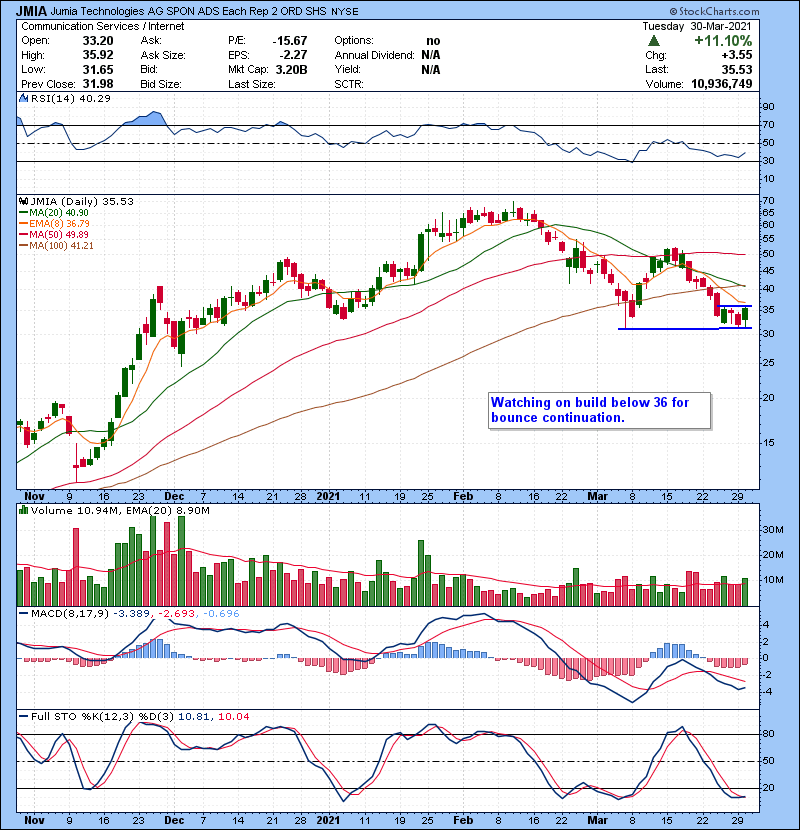Screen dimensions: 800x830
Task: Click 'Communication Services / Internet' sector text
Action: (x=103, y=26)
